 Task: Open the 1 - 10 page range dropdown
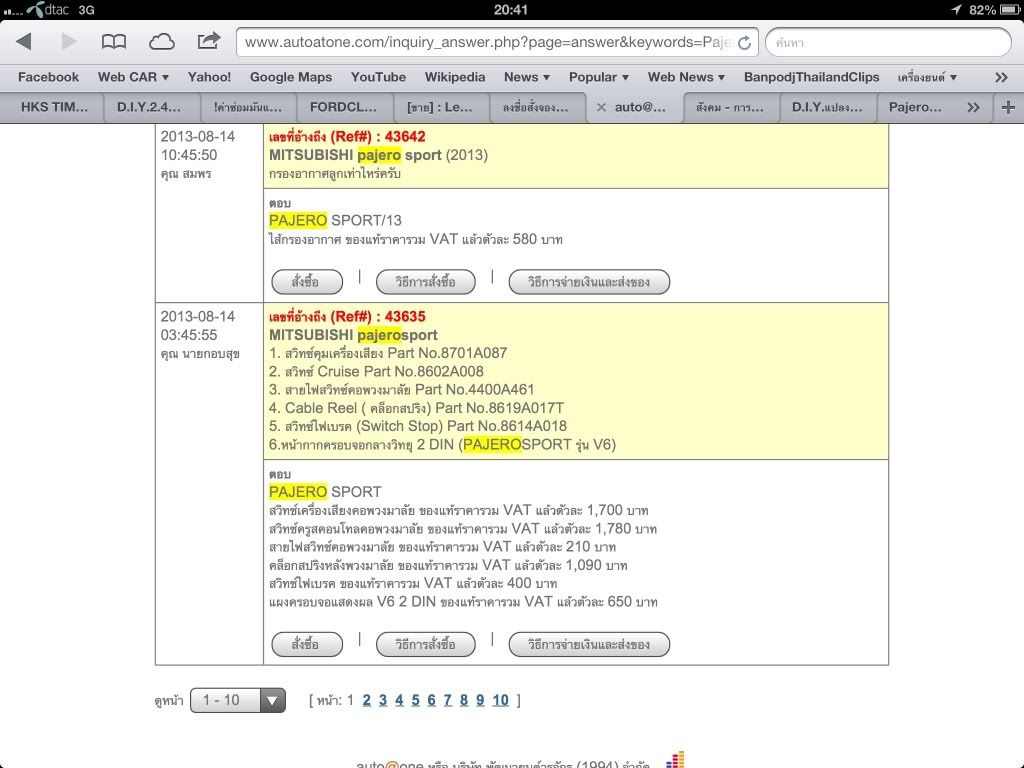coord(238,700)
